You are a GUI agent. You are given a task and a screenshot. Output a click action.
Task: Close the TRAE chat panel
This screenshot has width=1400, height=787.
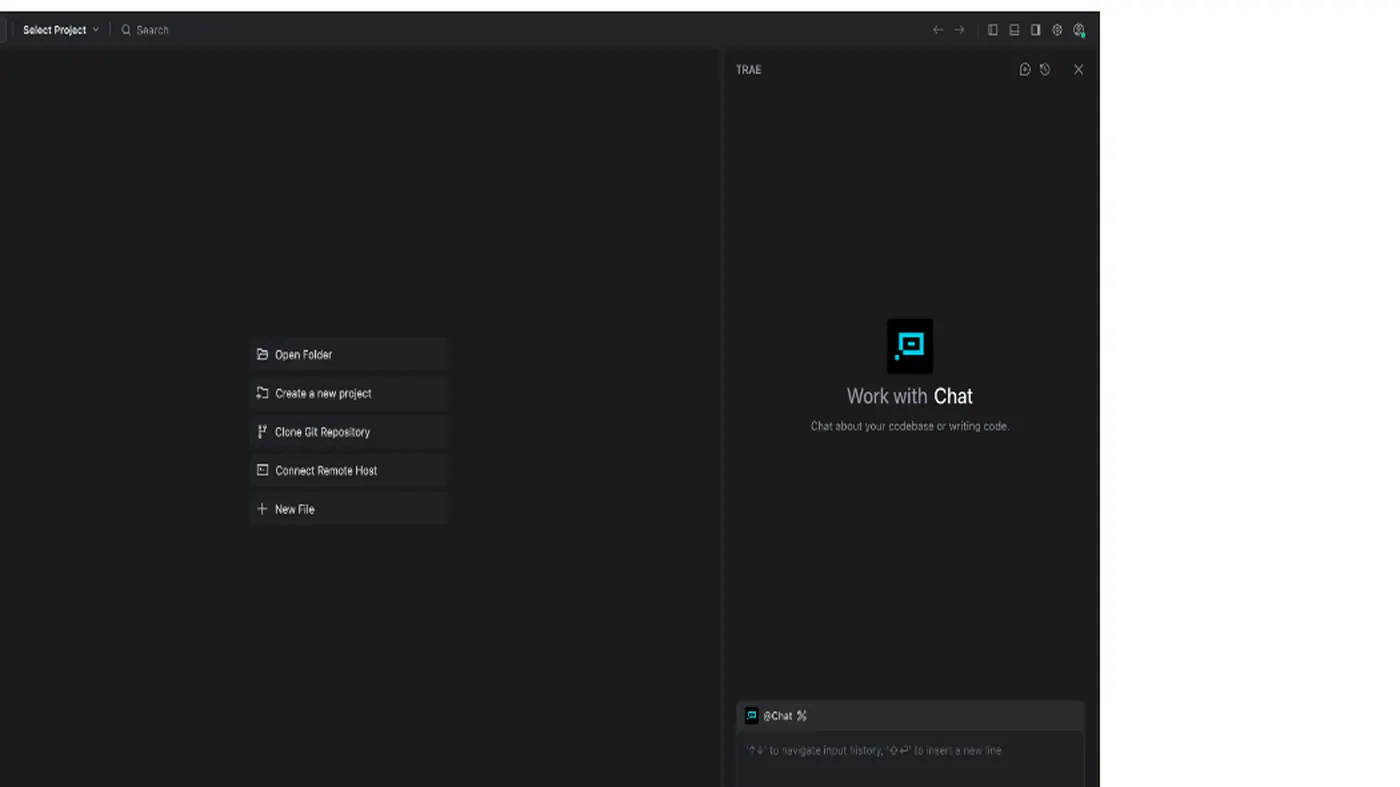click(1078, 69)
